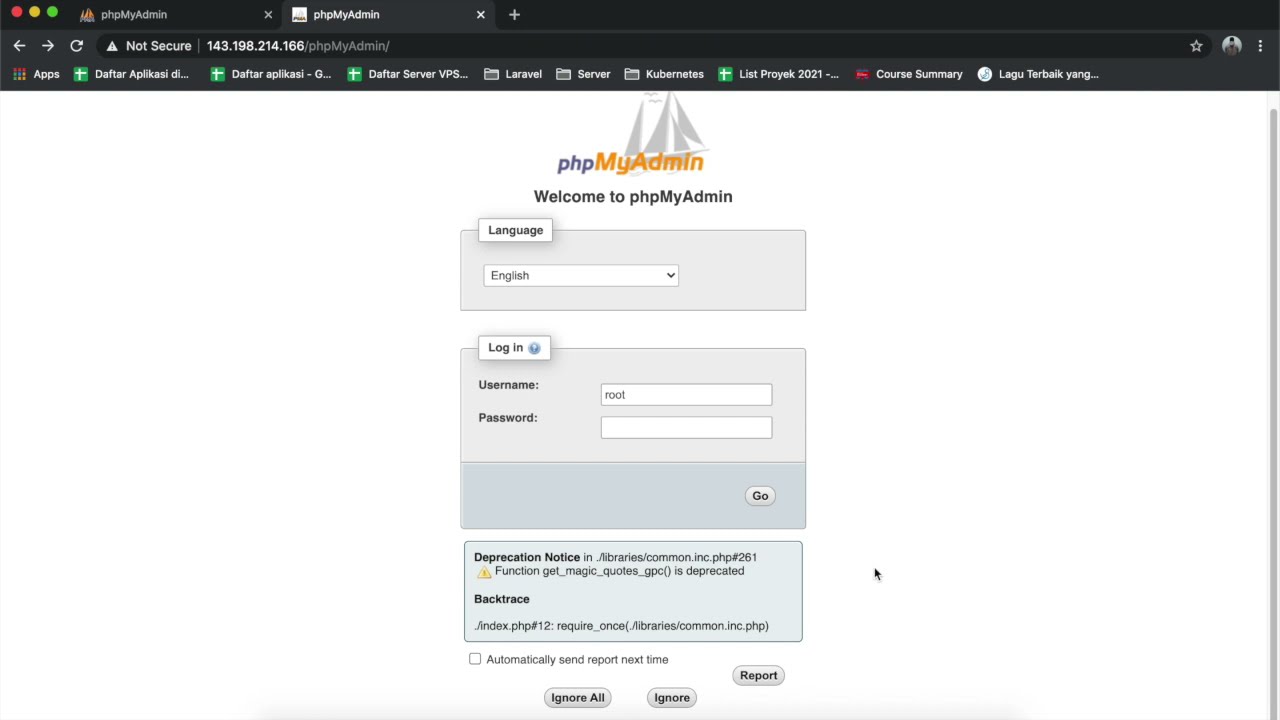Click the 'Backtrace' heading text
This screenshot has height=720, width=1280.
502,599
